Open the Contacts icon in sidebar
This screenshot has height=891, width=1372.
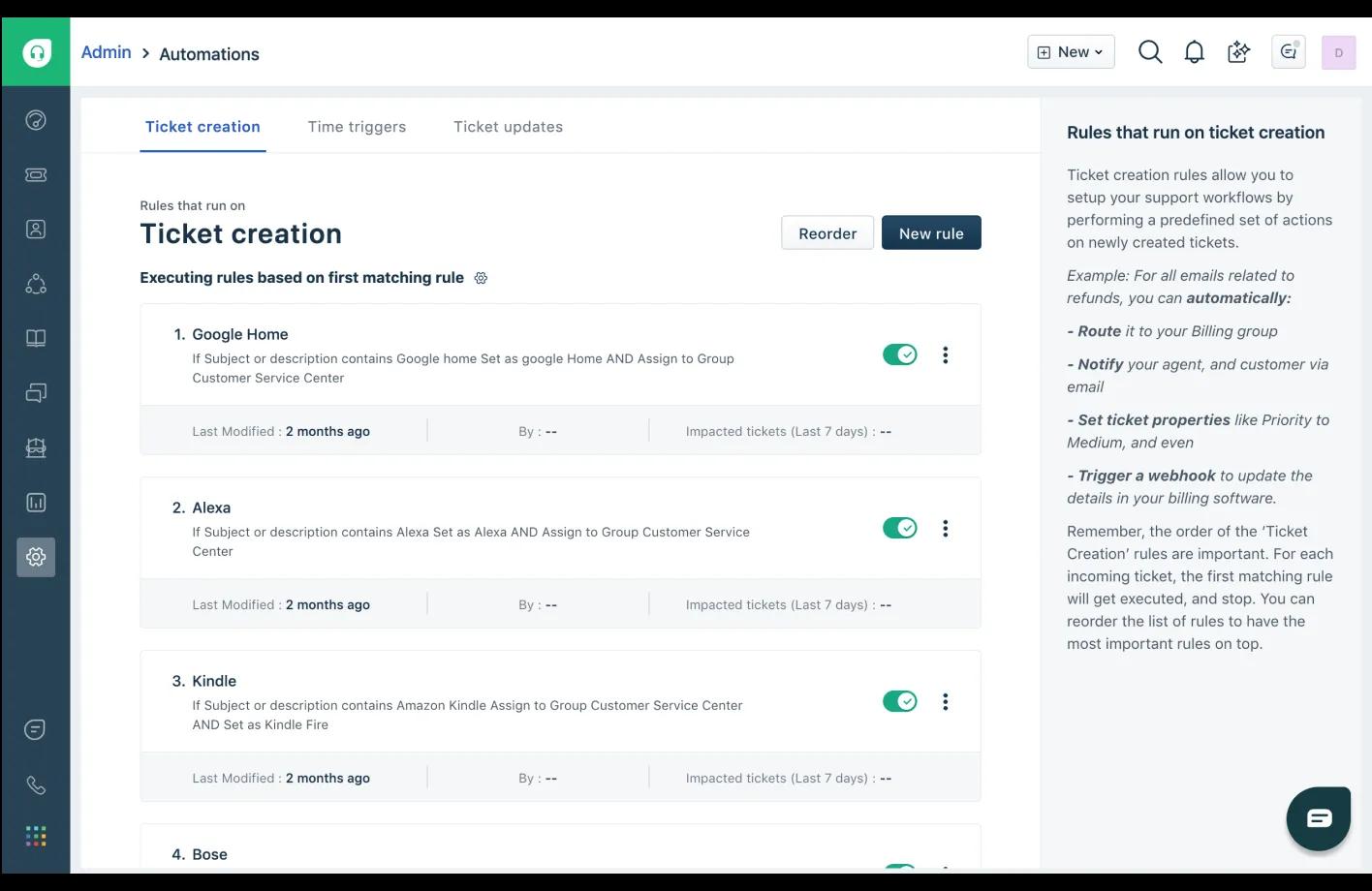36,230
